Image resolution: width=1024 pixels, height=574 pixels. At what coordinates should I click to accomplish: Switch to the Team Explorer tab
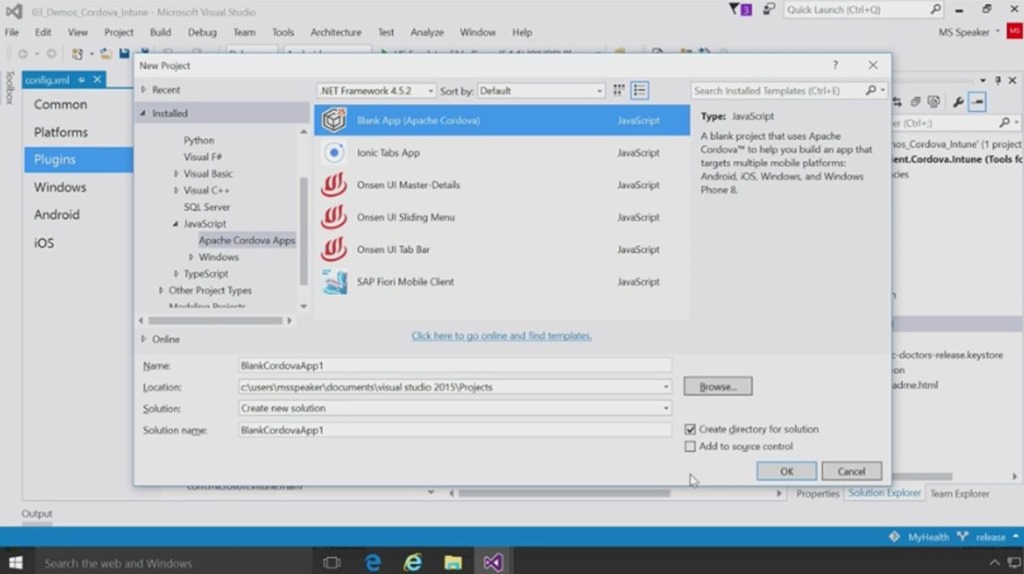(x=959, y=494)
